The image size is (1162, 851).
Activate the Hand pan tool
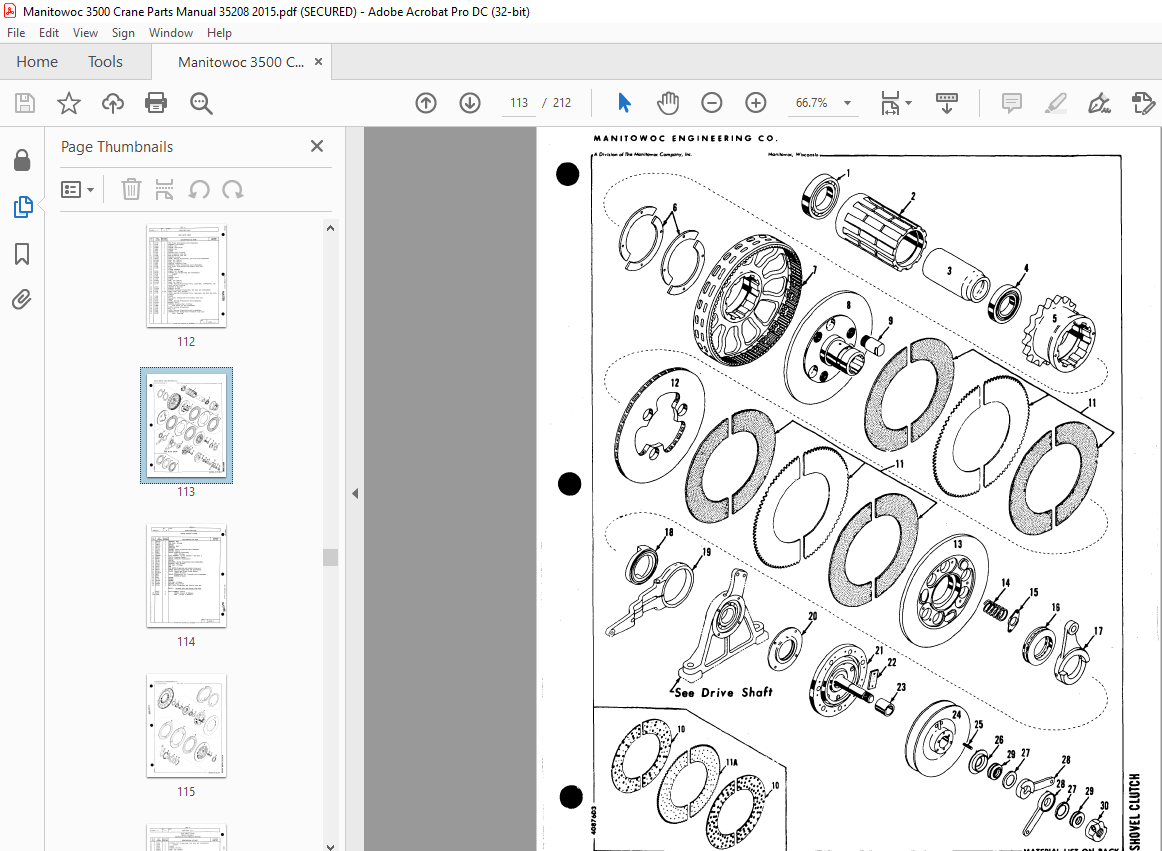[x=668, y=103]
